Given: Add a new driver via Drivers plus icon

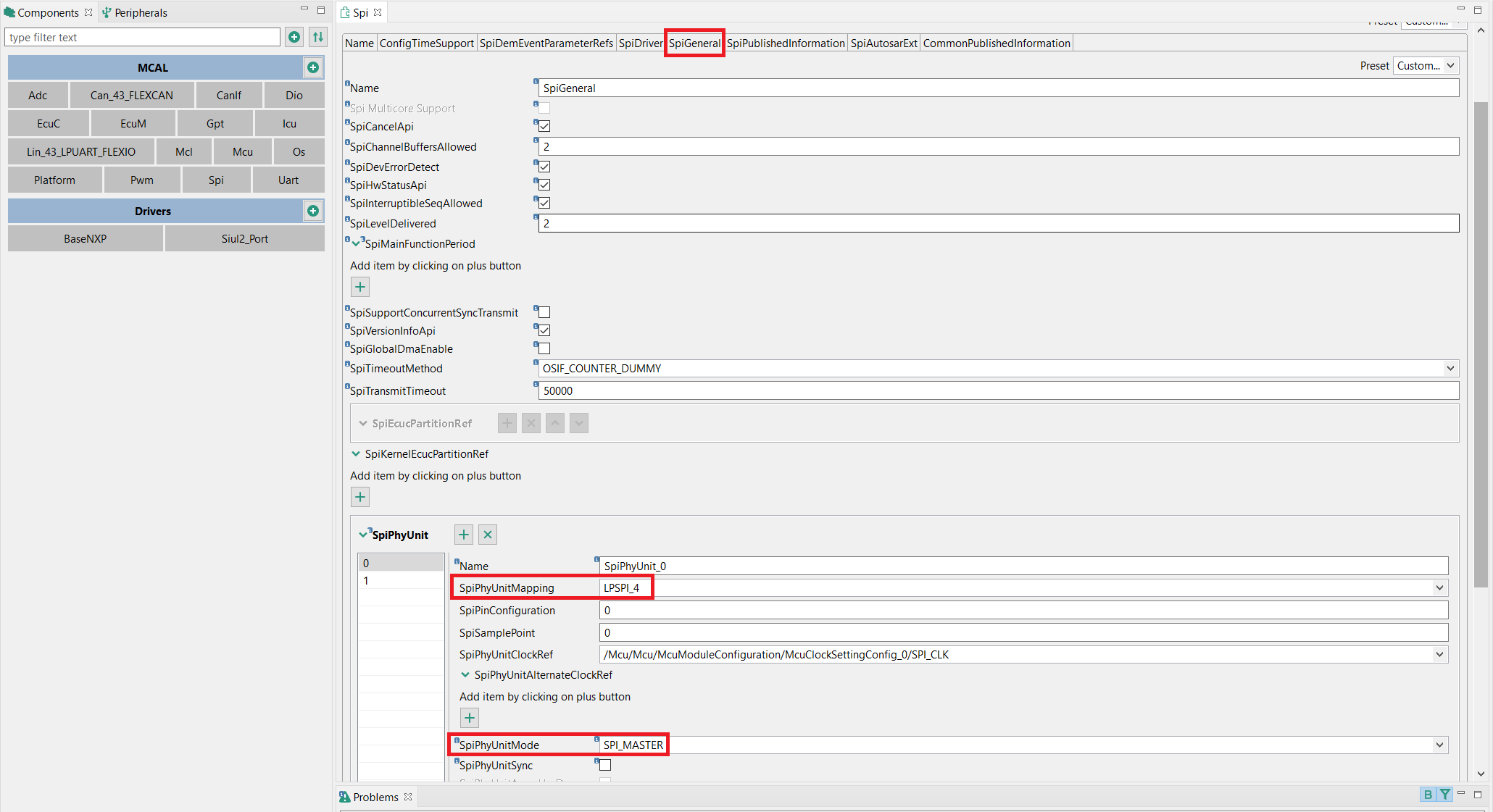Looking at the screenshot, I should coord(312,211).
